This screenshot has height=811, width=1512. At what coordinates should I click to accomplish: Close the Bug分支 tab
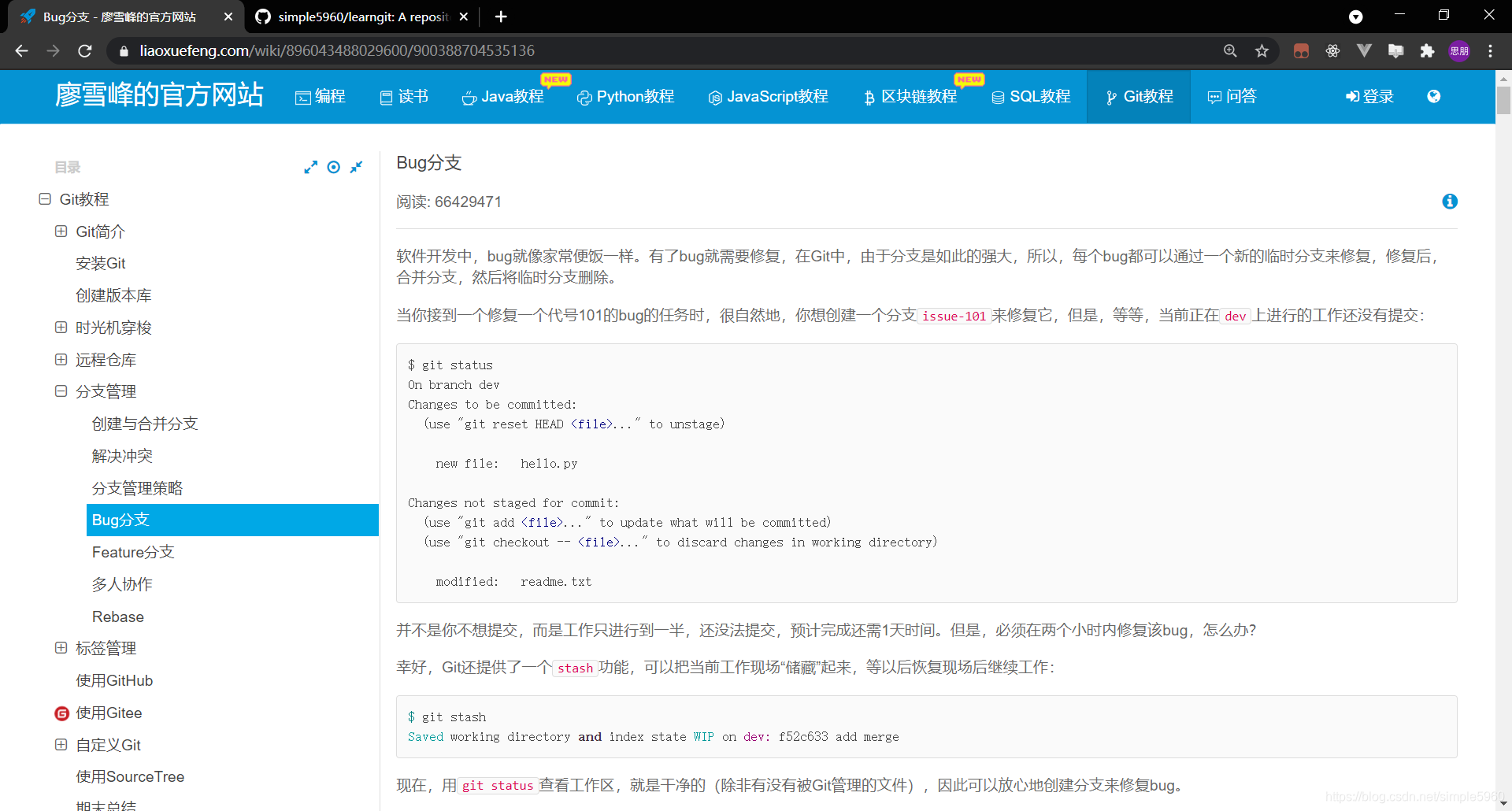click(x=228, y=17)
